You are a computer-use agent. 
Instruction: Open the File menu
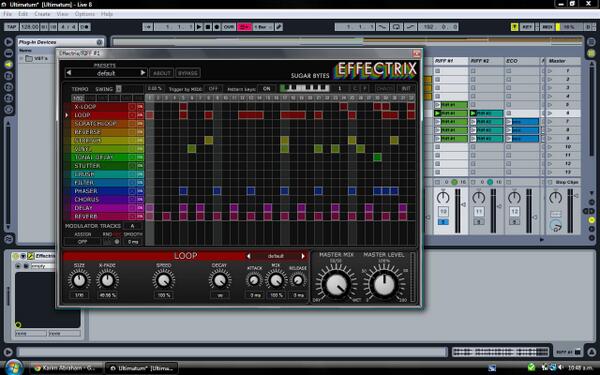coord(7,14)
